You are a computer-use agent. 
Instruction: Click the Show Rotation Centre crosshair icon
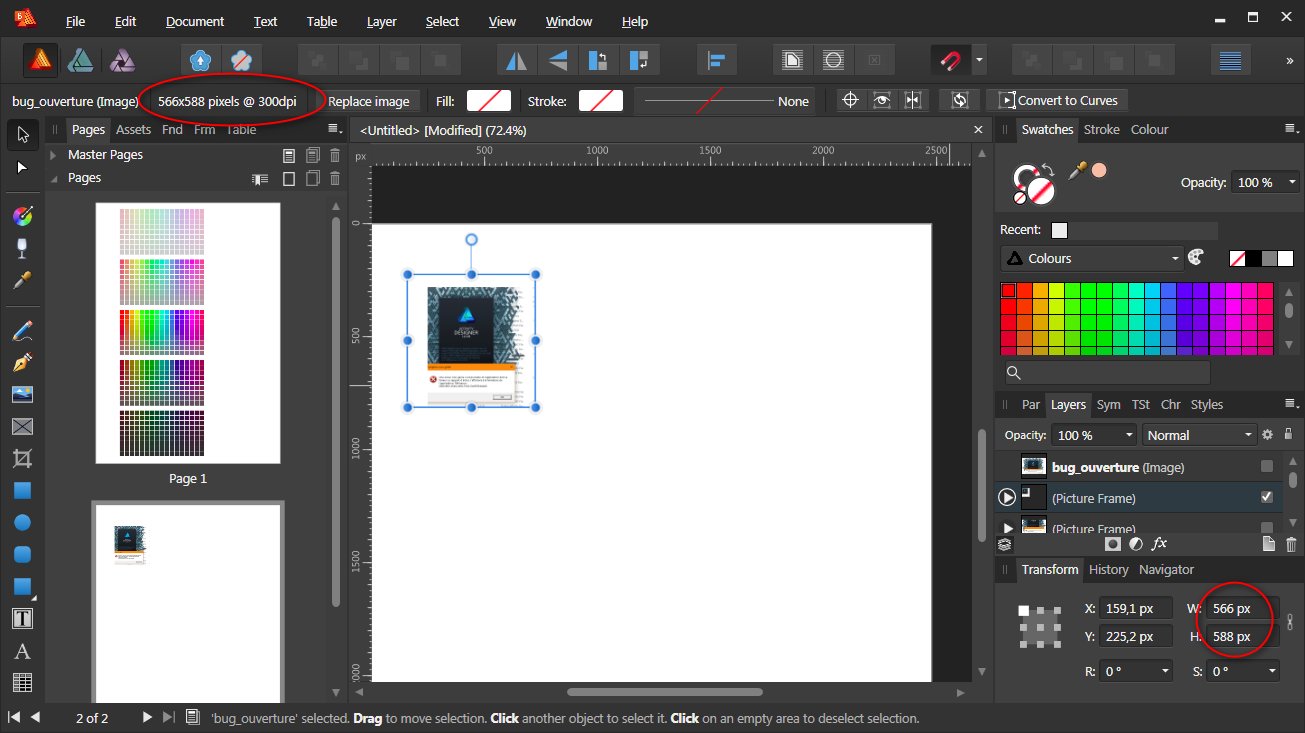850,100
